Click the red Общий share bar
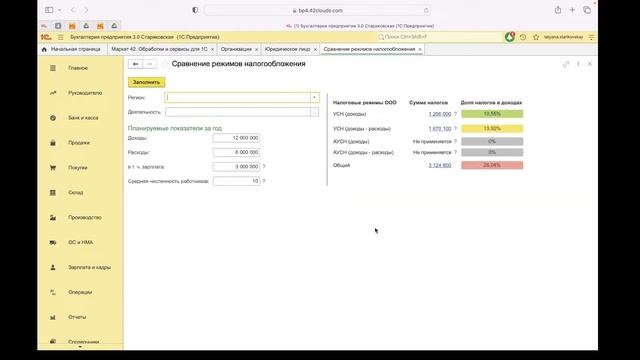 (x=492, y=165)
